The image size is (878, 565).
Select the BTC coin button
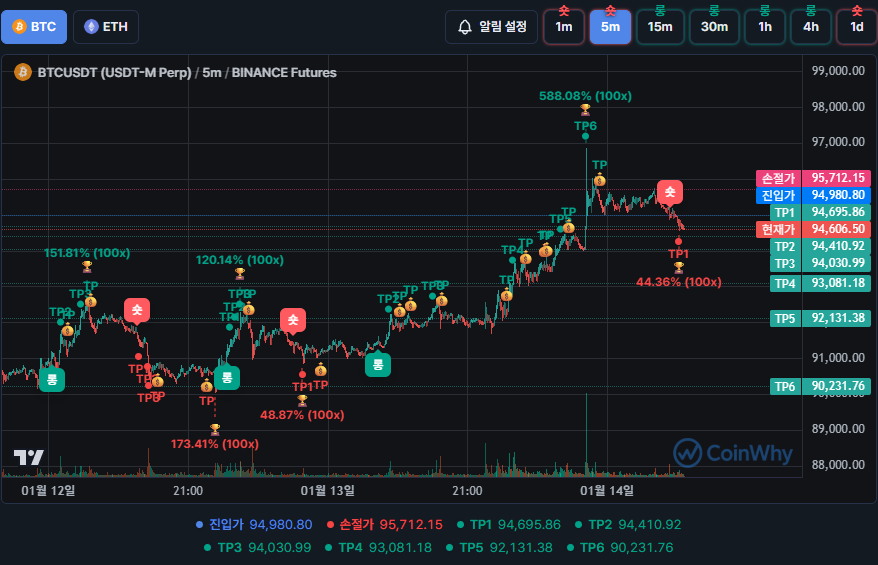pyautogui.click(x=34, y=27)
